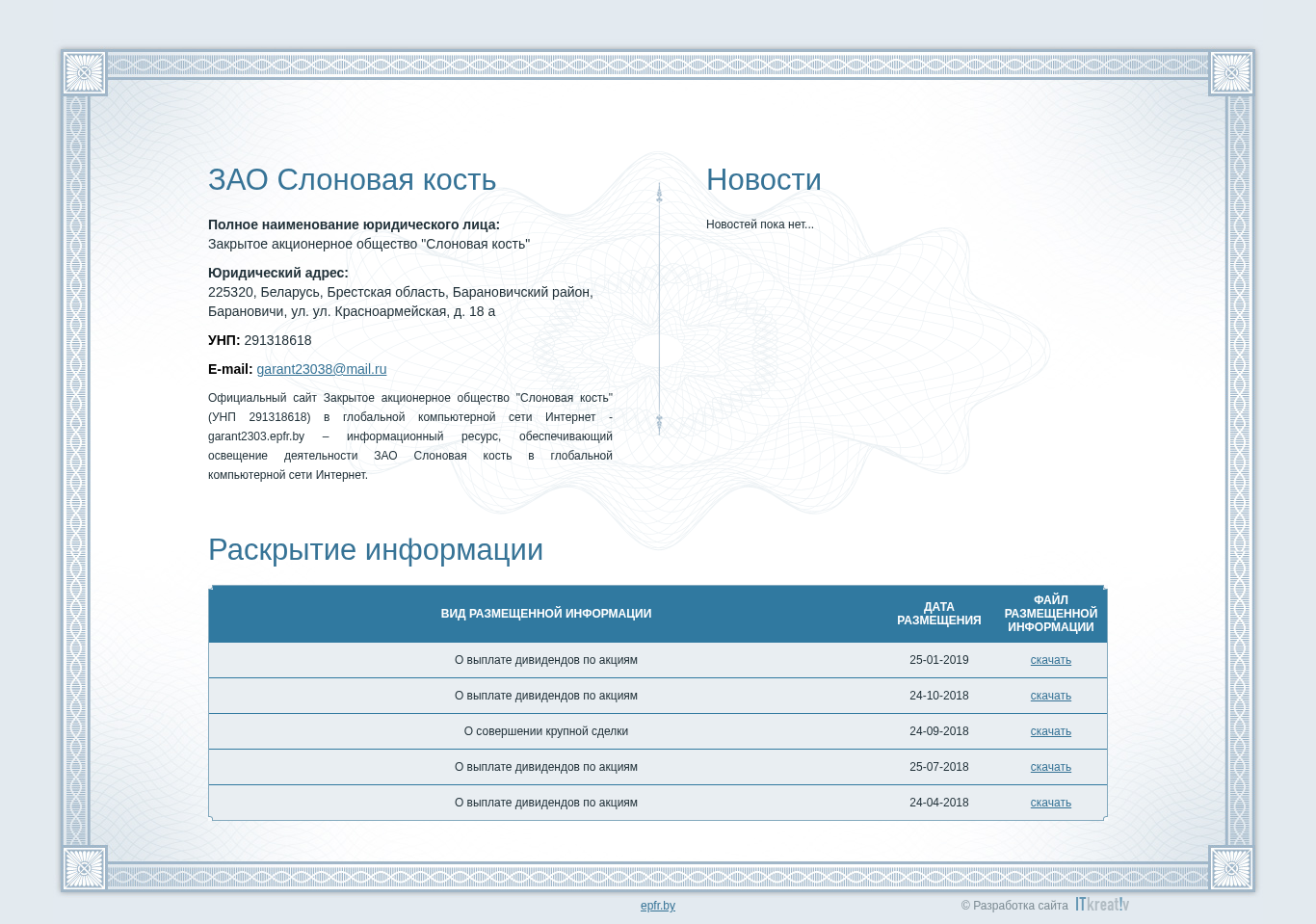Download the 25-07-2018 dividend file

1050,767
